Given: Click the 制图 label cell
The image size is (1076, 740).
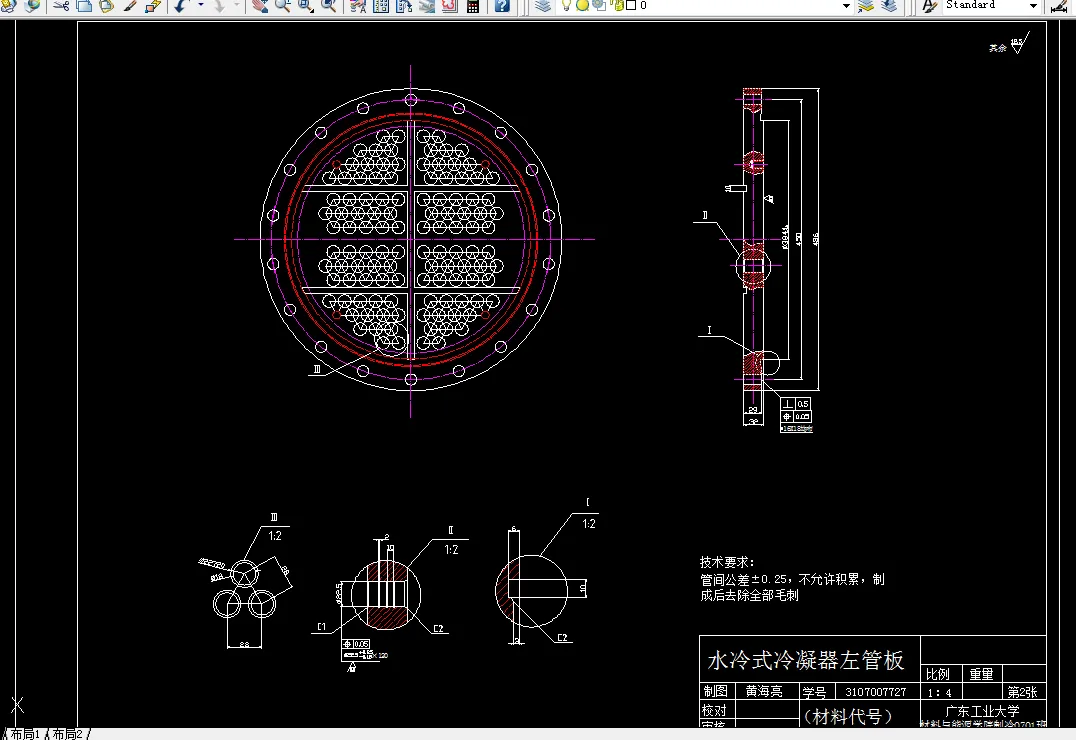Looking at the screenshot, I should (715, 691).
